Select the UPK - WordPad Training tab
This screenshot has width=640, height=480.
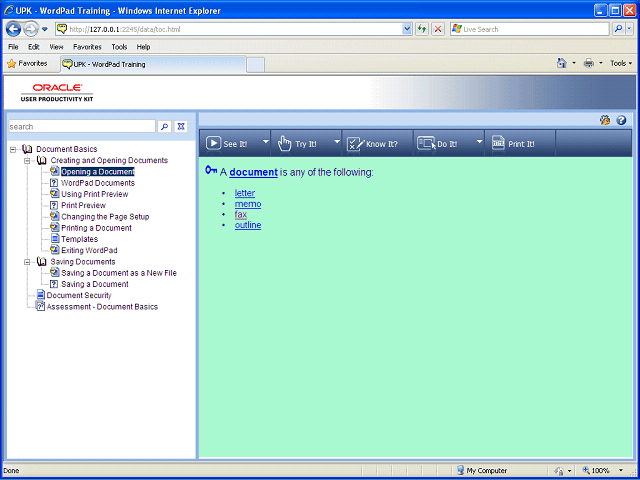click(x=153, y=64)
